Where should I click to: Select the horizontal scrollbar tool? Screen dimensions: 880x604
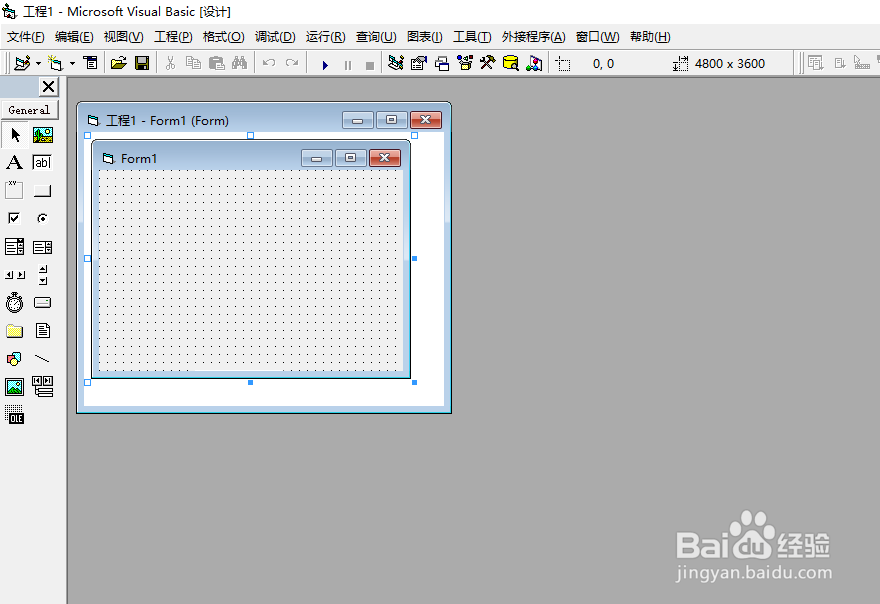pos(15,274)
